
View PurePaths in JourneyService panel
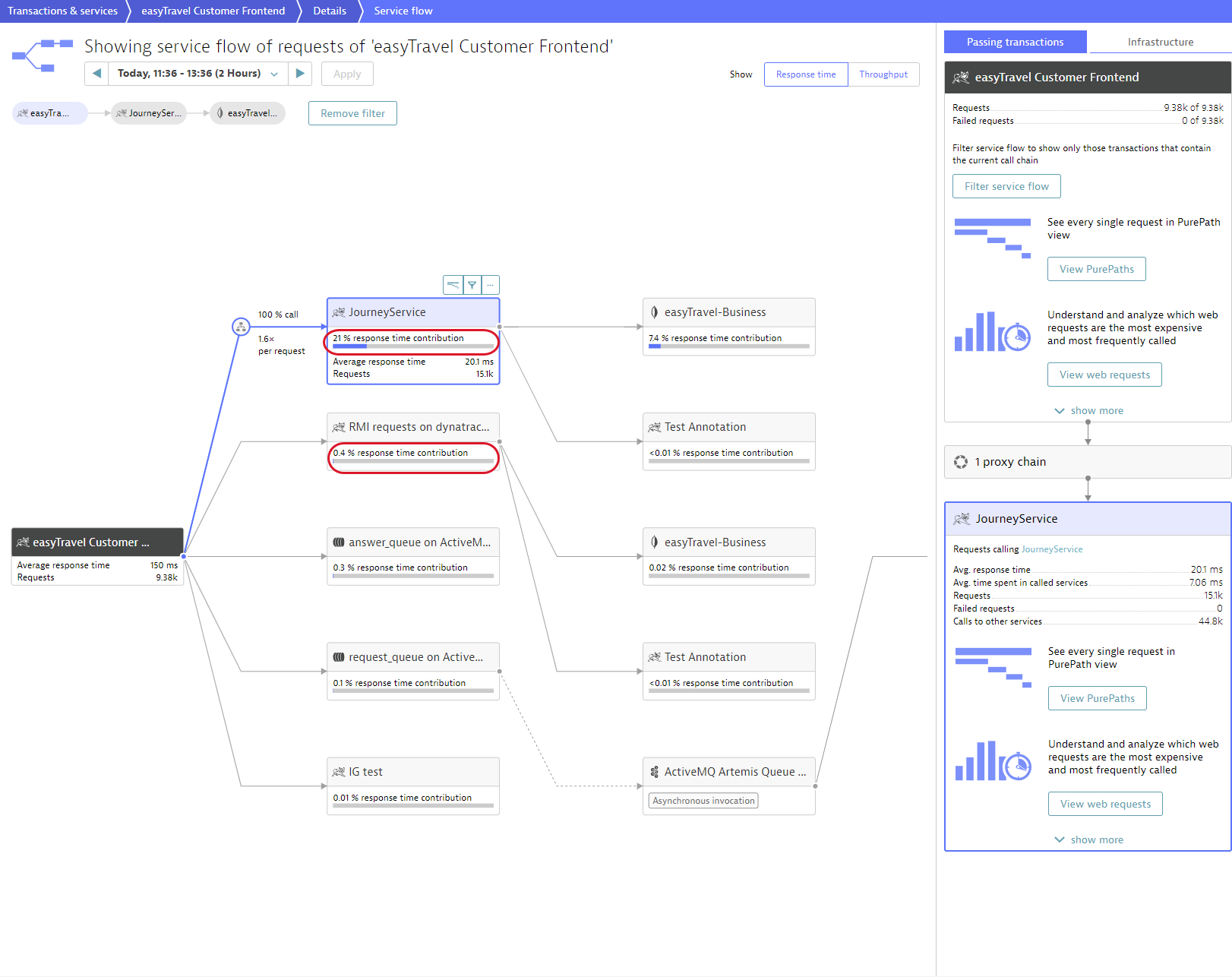pyautogui.click(x=1097, y=698)
